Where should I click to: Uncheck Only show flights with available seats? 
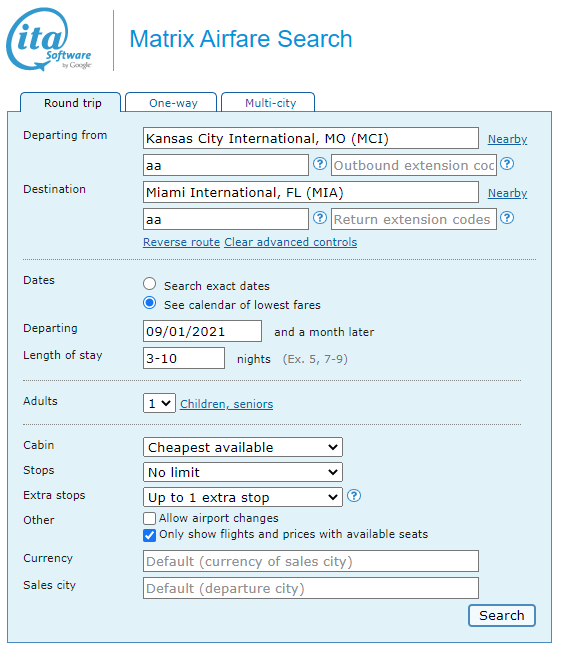pos(149,535)
